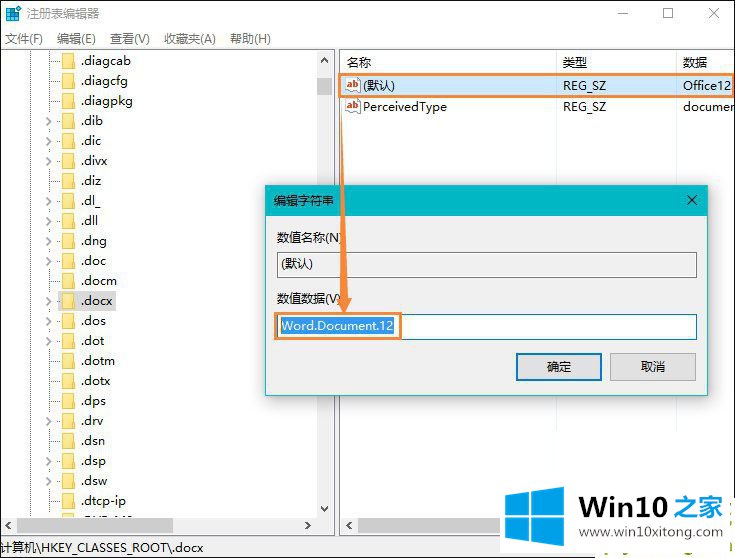Click the .dl_ folder icon
Screen dimensions: 735x558
point(68,201)
